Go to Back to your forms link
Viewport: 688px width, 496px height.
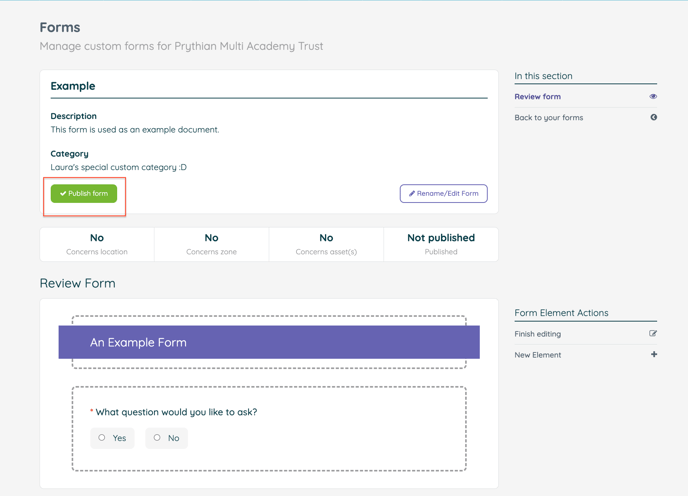pyautogui.click(x=548, y=118)
